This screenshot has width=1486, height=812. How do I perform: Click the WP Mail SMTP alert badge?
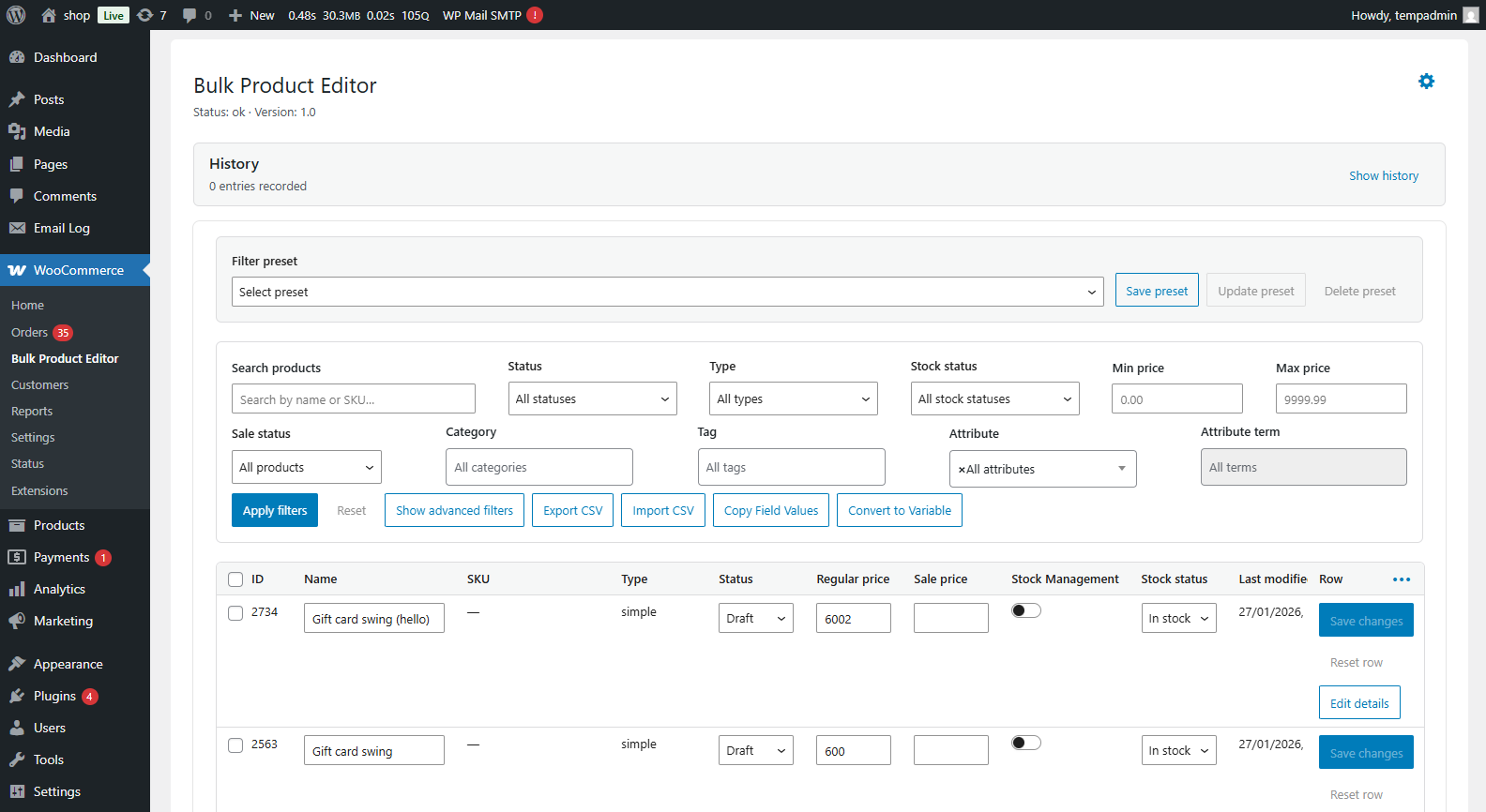click(535, 15)
